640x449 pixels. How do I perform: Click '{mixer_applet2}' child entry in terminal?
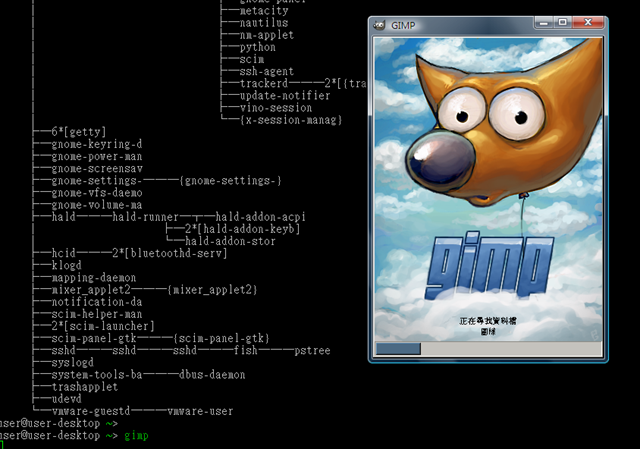212,290
